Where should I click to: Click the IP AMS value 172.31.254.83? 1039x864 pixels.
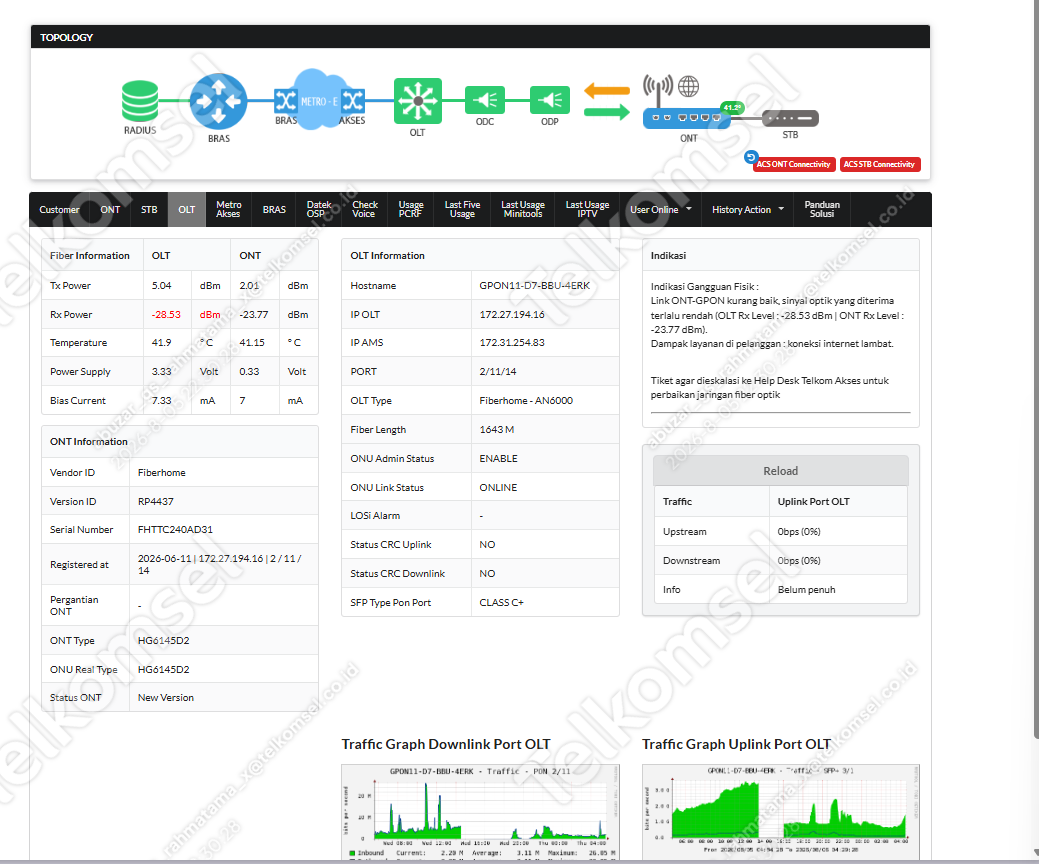click(512, 343)
